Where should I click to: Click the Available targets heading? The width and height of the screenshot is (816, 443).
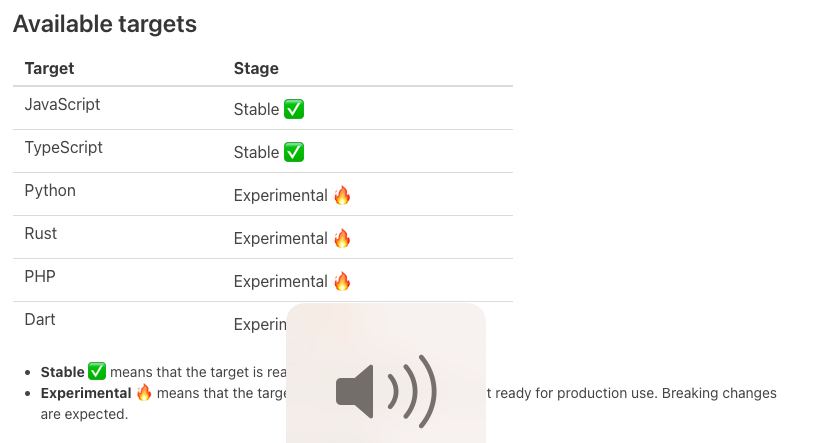[105, 24]
